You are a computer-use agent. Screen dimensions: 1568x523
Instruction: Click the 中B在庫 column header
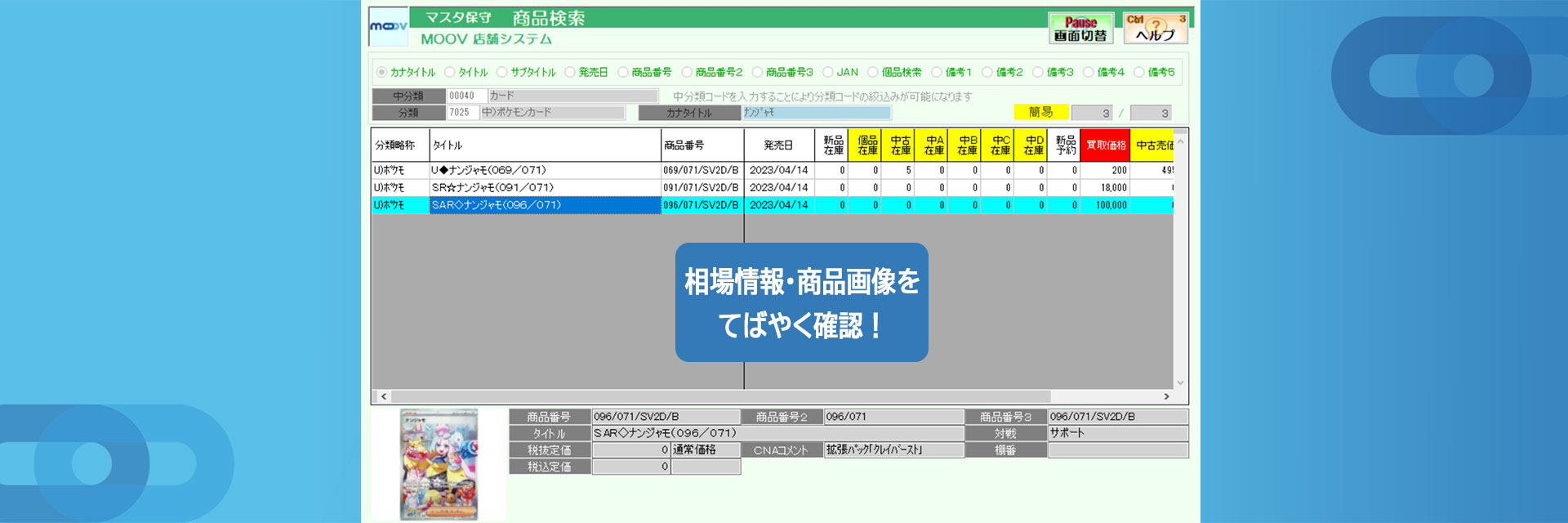(966, 145)
